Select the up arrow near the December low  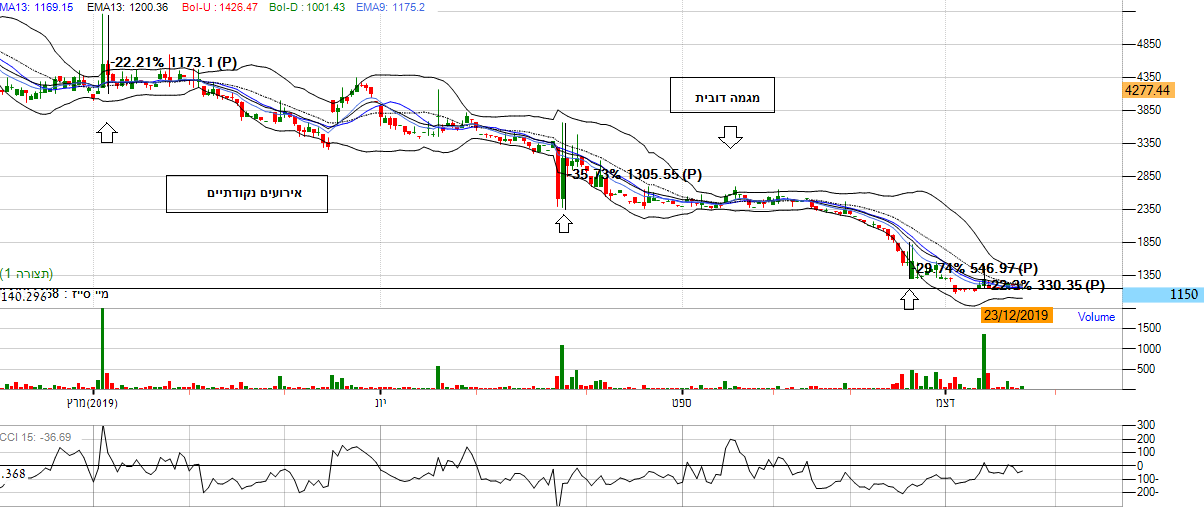[908, 299]
